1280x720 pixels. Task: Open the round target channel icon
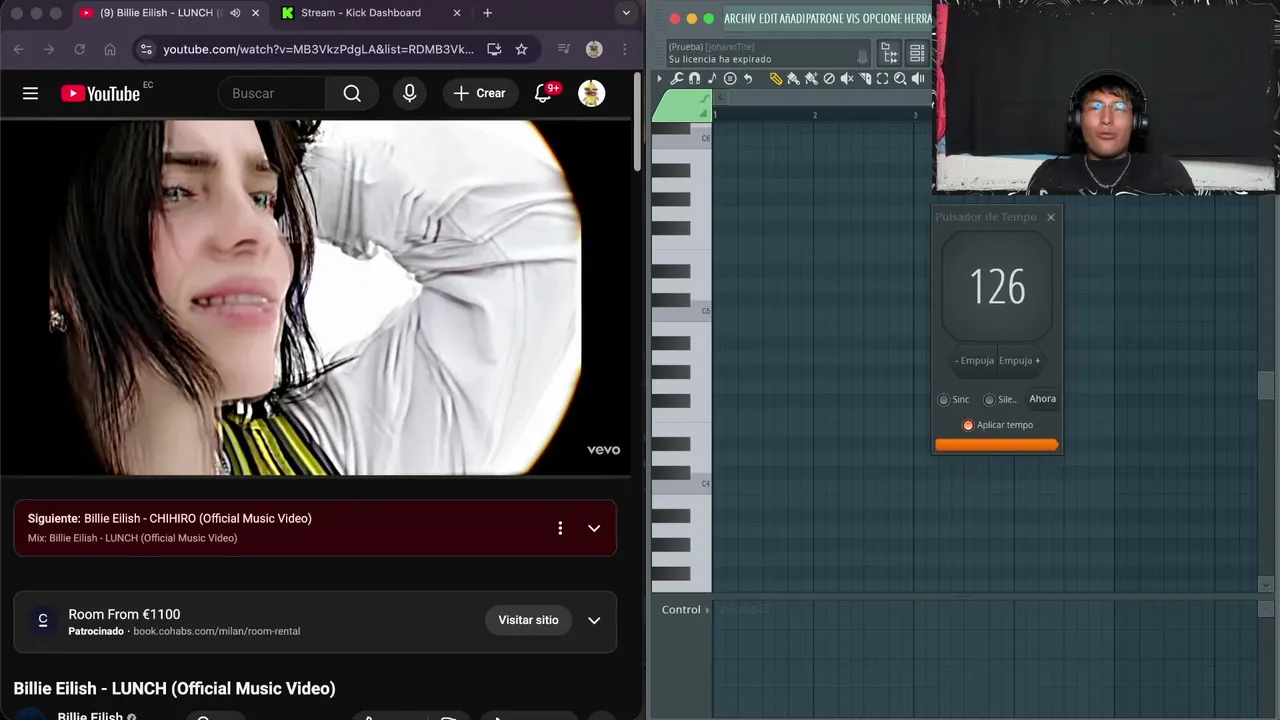tap(730, 79)
